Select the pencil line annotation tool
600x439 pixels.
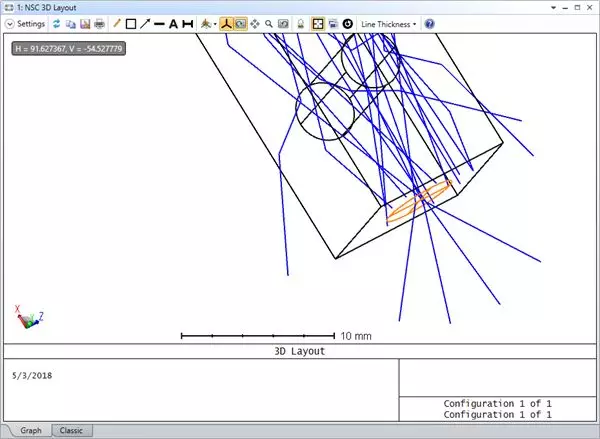click(117, 23)
